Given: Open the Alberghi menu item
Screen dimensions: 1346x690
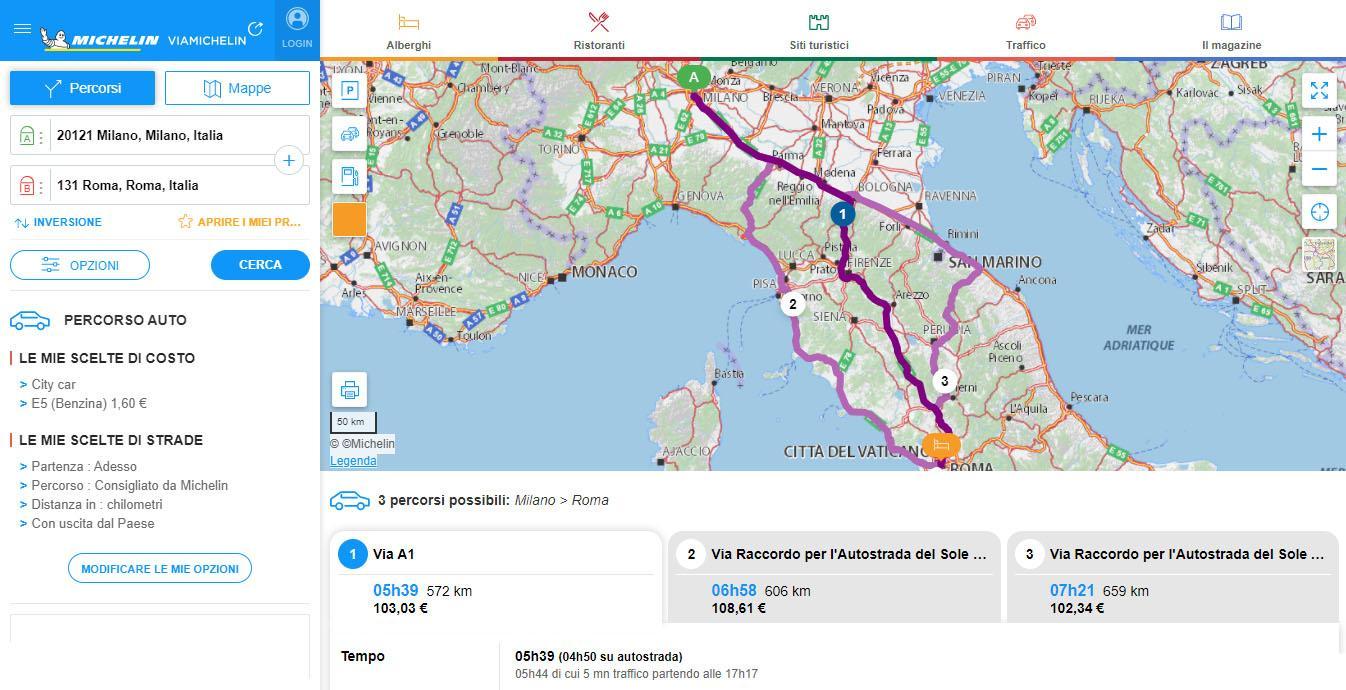Looking at the screenshot, I should [x=409, y=30].
